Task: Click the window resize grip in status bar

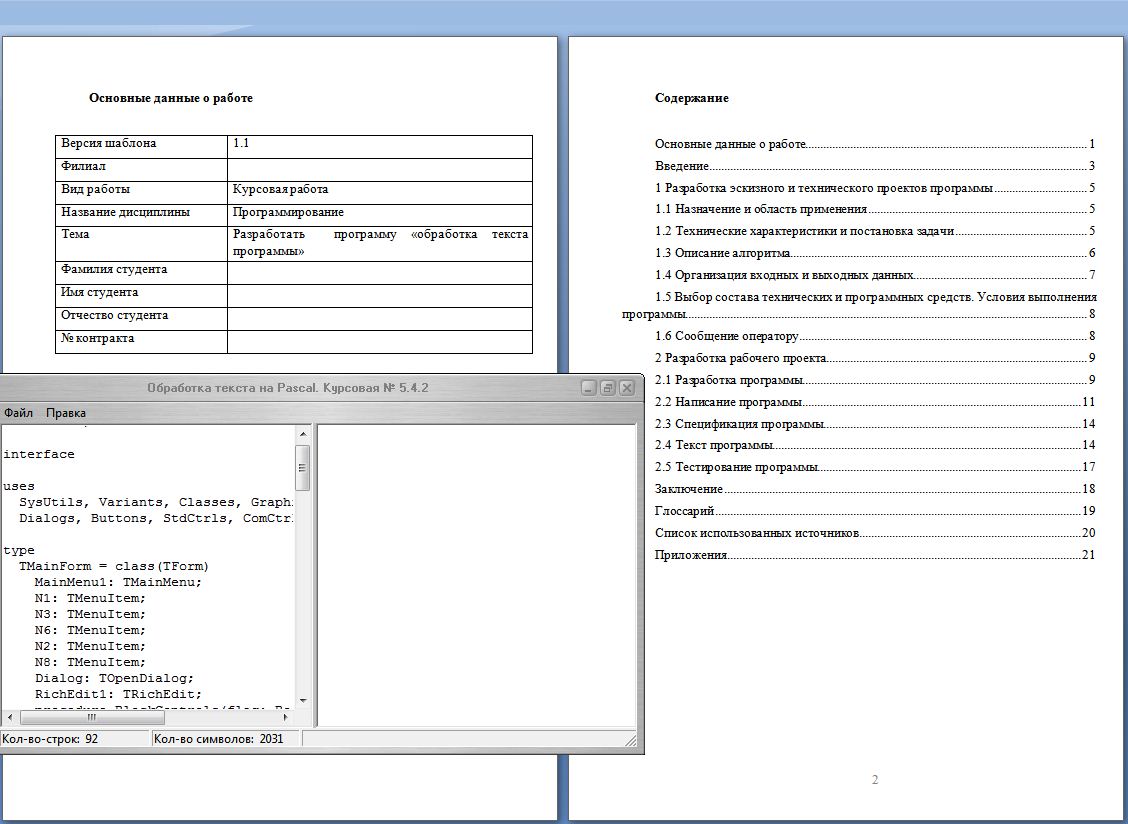Action: point(631,740)
